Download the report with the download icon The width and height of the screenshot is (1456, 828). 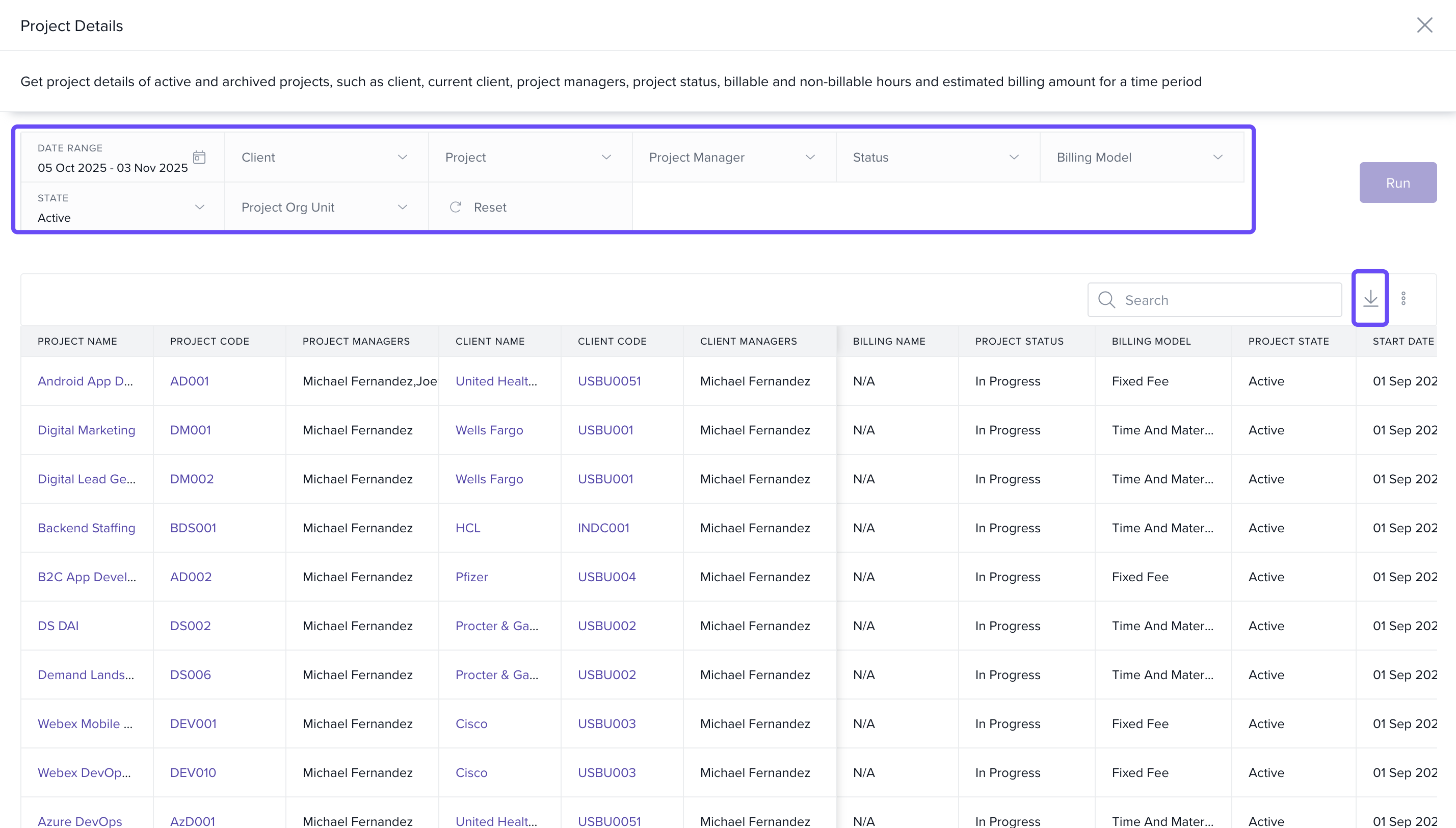pos(1370,298)
